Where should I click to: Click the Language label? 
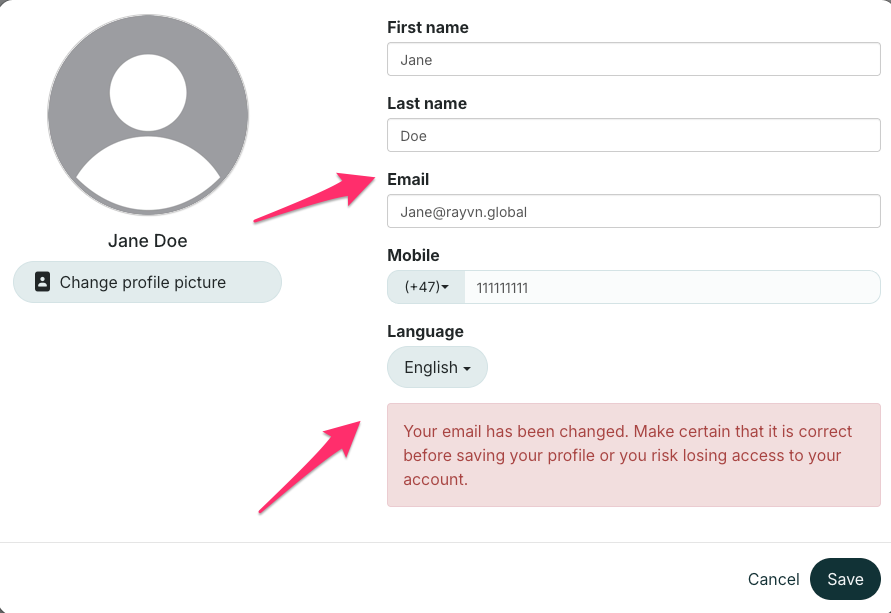[x=425, y=331]
